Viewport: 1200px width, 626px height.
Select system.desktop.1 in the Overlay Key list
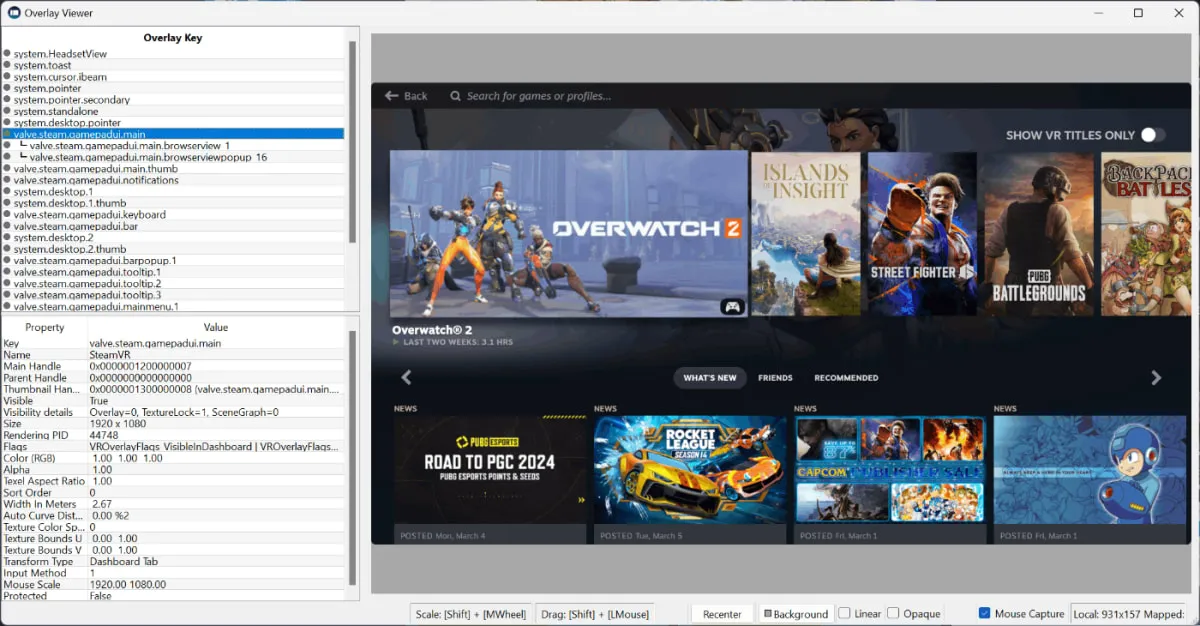(53, 192)
